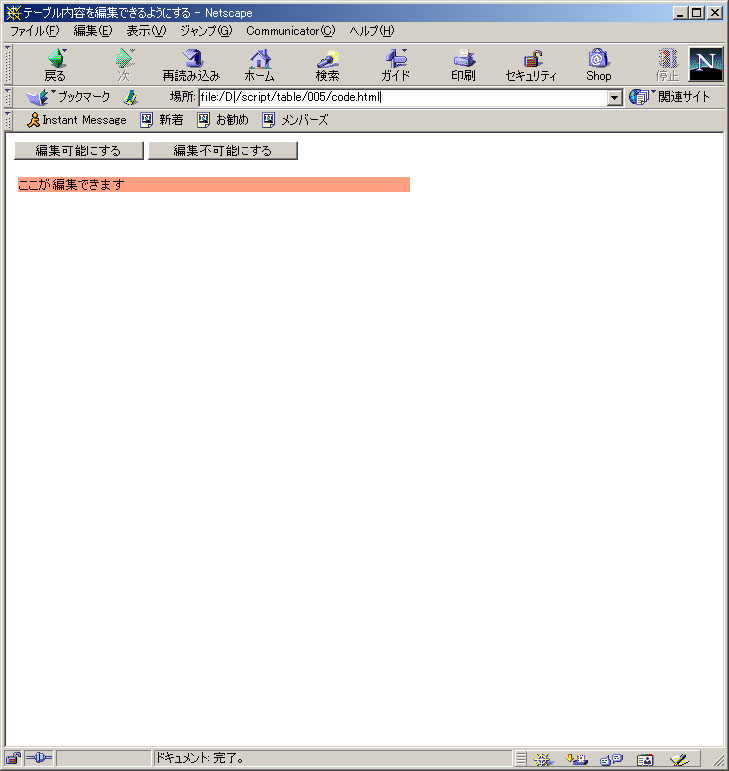729x771 pixels.
Task: Expand the location bar history dropdown
Action: (x=614, y=97)
